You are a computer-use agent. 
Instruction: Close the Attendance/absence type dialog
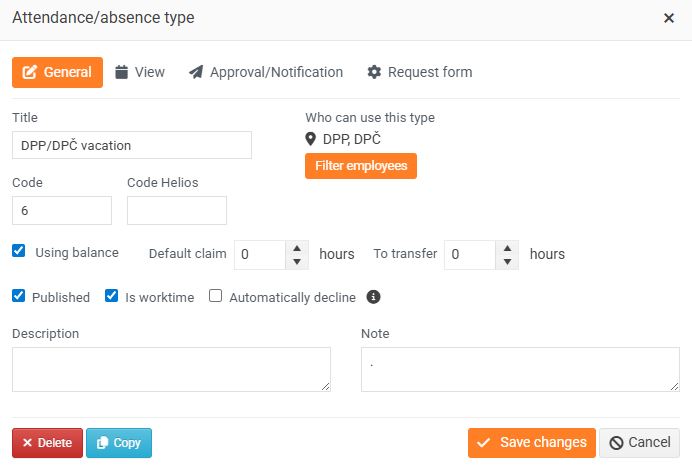pos(668,18)
